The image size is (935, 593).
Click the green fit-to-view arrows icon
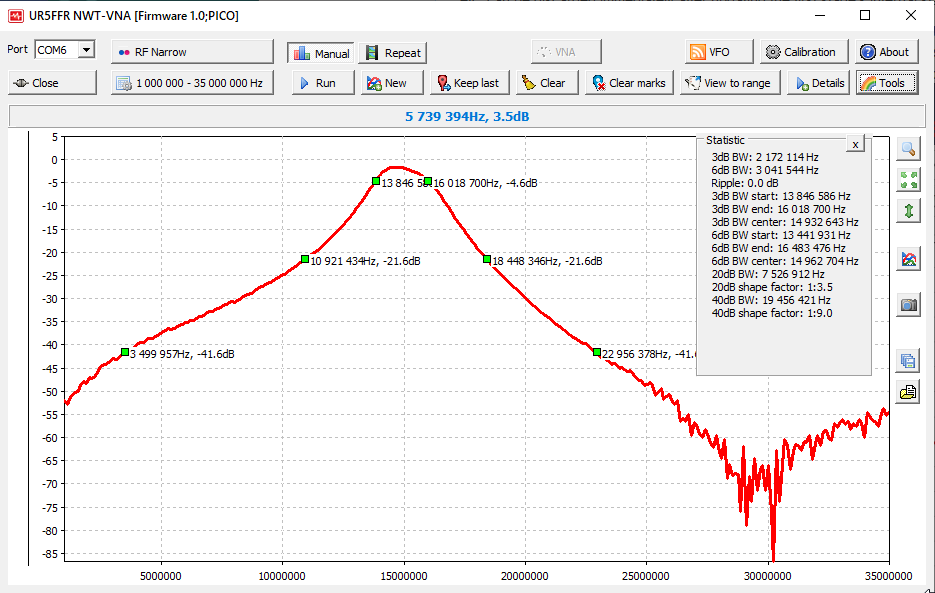908,180
